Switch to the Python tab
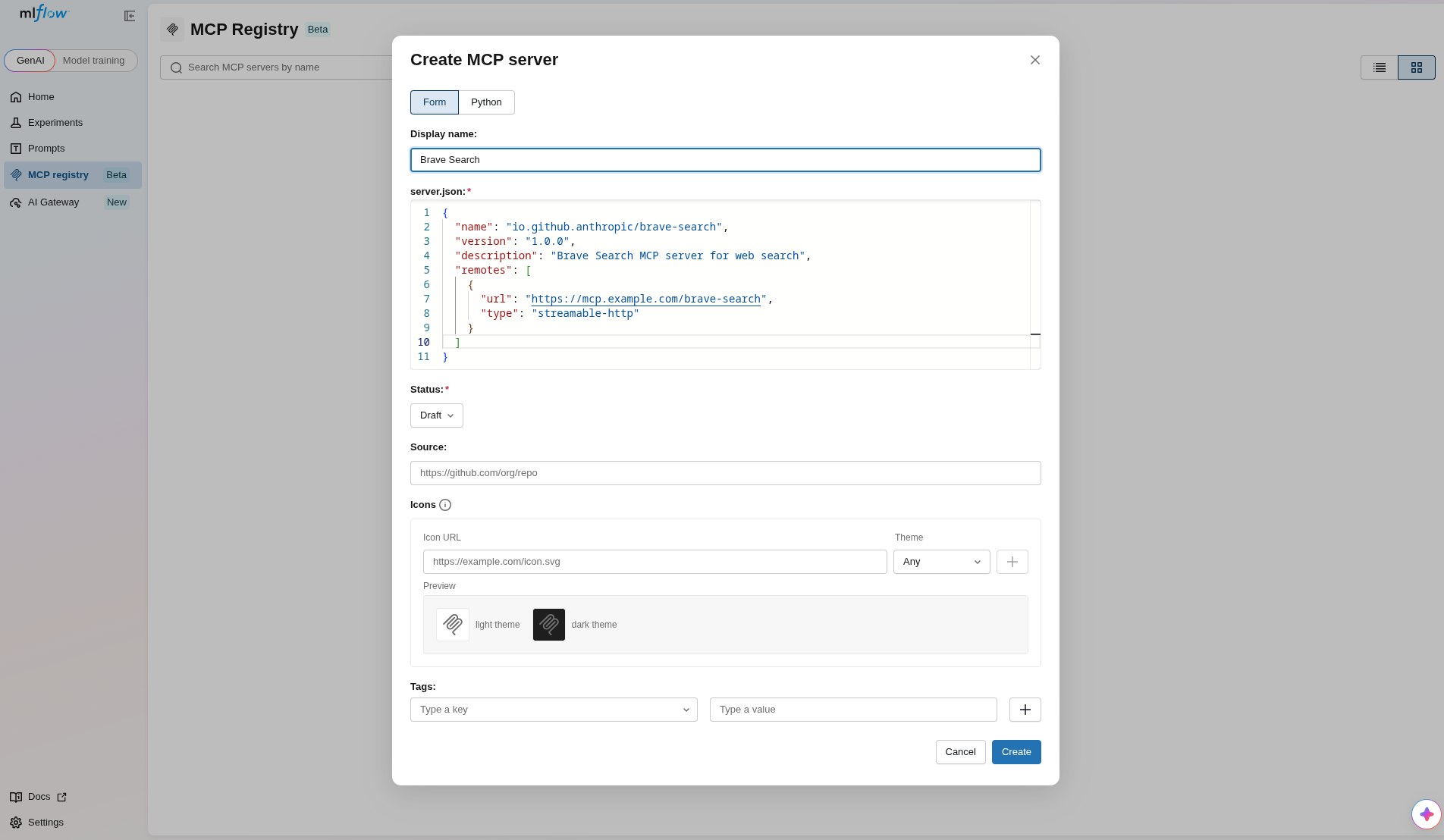The height and width of the screenshot is (840, 1444). [486, 102]
